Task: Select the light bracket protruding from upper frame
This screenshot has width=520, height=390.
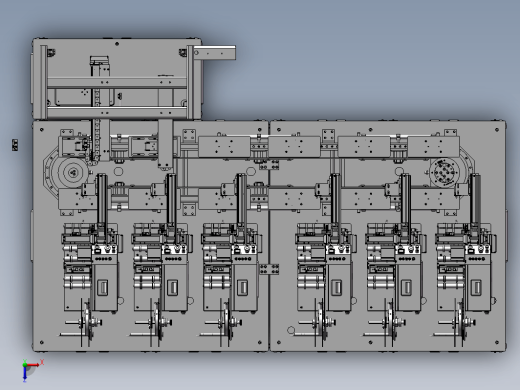Action: (x=215, y=53)
